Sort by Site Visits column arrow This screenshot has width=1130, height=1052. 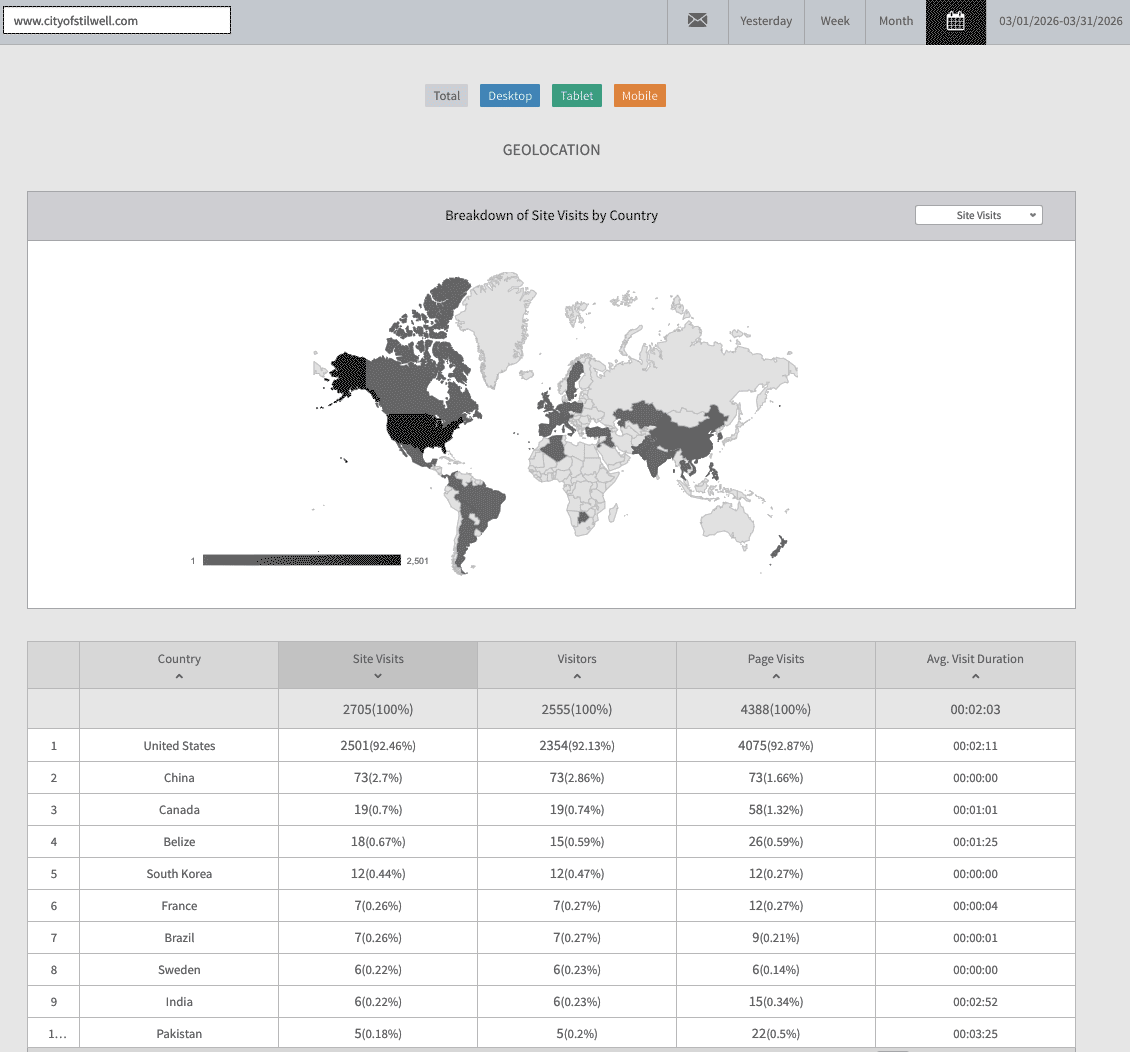coord(378,677)
